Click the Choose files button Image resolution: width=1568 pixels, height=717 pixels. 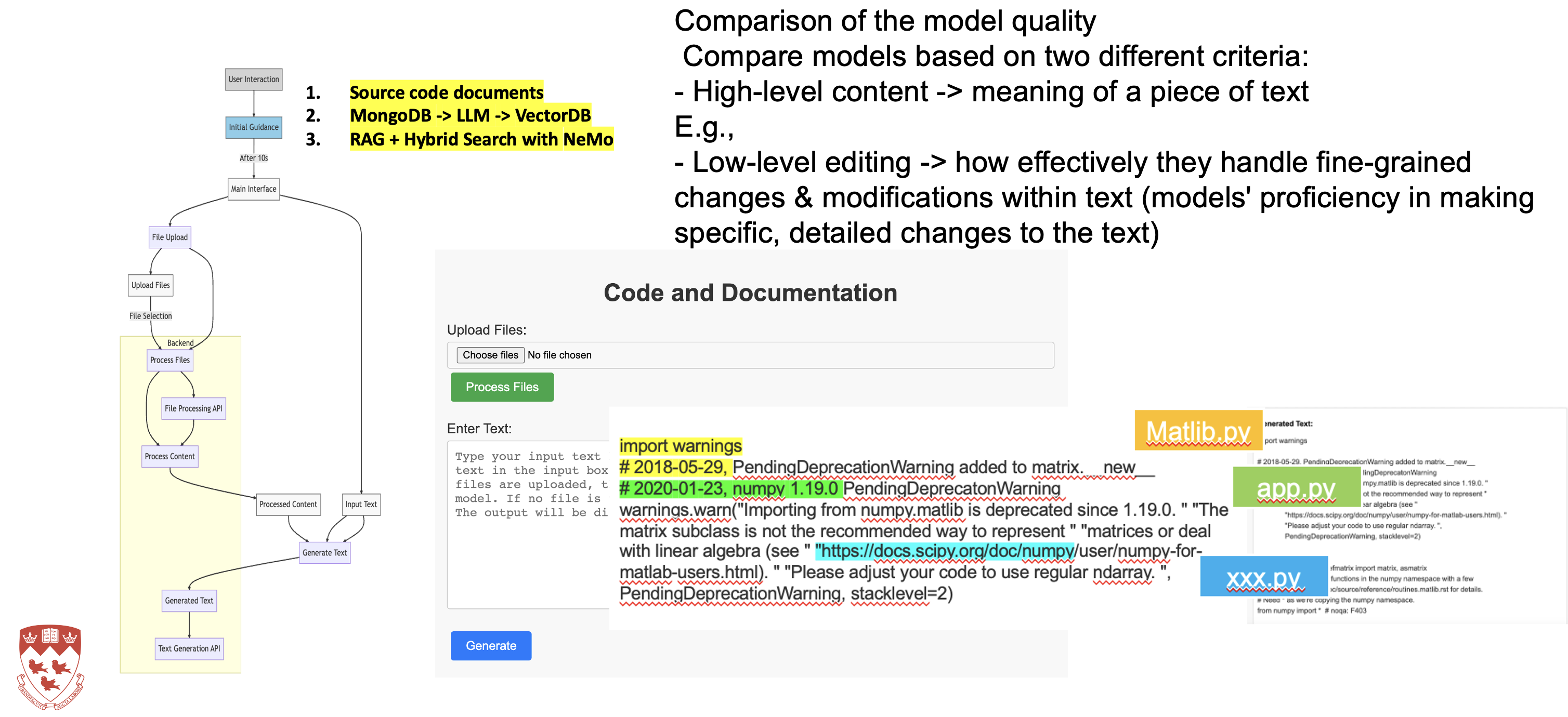pos(490,354)
